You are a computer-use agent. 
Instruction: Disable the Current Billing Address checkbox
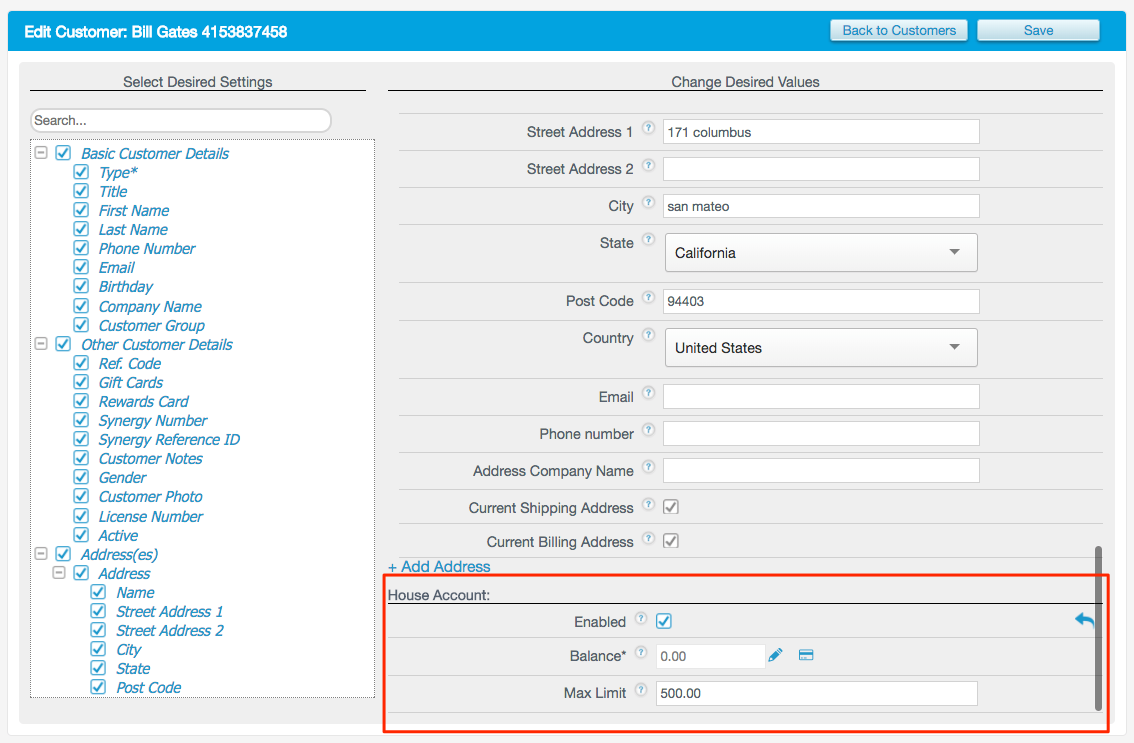click(670, 541)
